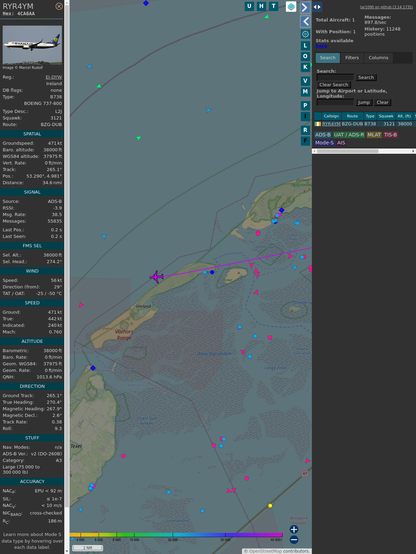Viewport: 416px width, 554px height.
Task: Toggle the M map button
Action: point(305,92)
